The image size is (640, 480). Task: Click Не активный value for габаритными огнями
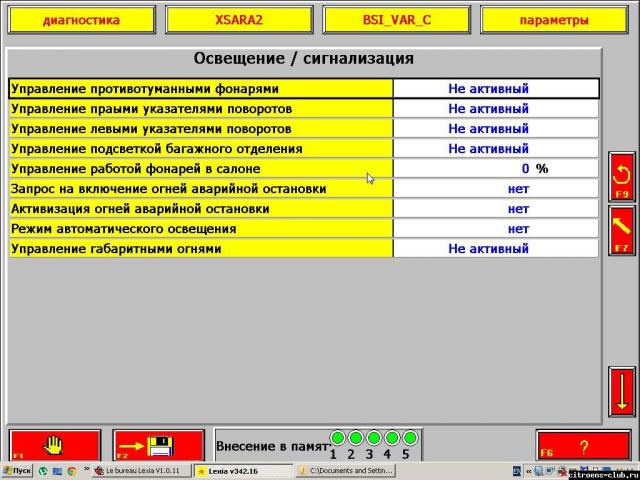(489, 249)
